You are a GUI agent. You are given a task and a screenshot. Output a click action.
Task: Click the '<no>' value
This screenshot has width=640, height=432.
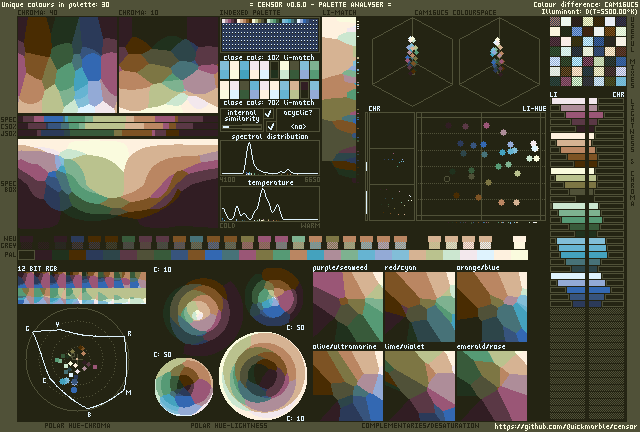(x=298, y=126)
